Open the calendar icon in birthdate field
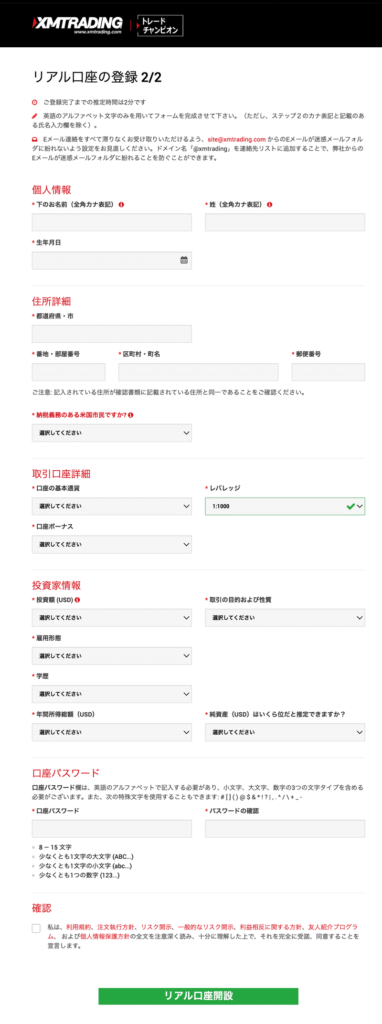Viewport: 382px width, 1024px height. coord(184,260)
